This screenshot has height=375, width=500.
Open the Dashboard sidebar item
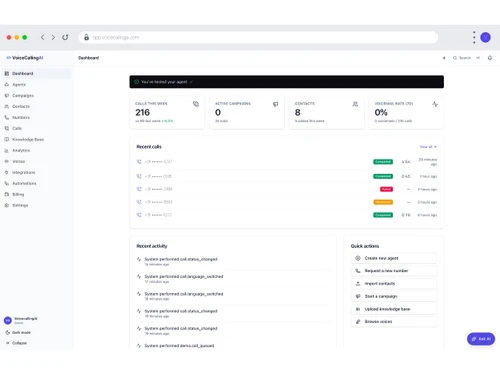(x=36, y=73)
